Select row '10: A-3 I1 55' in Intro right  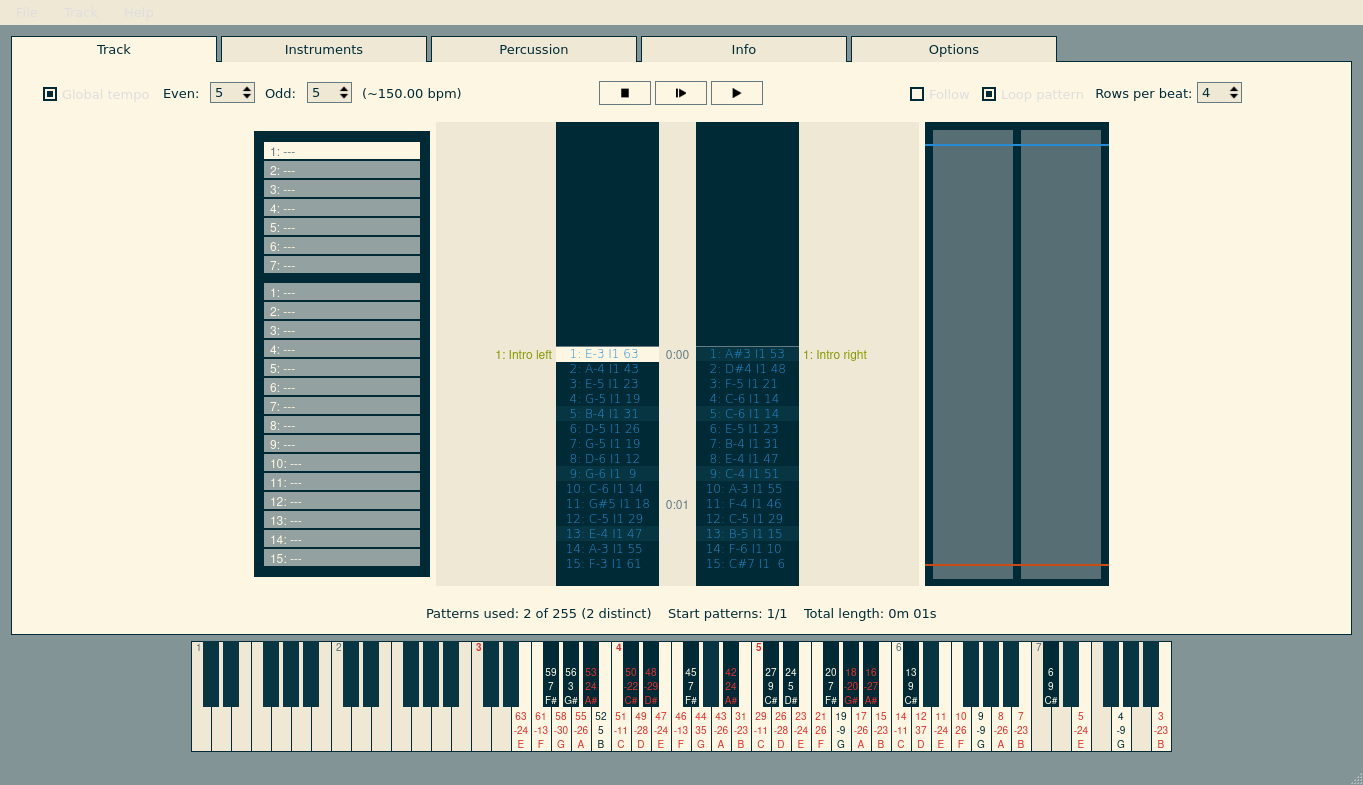[747, 489]
